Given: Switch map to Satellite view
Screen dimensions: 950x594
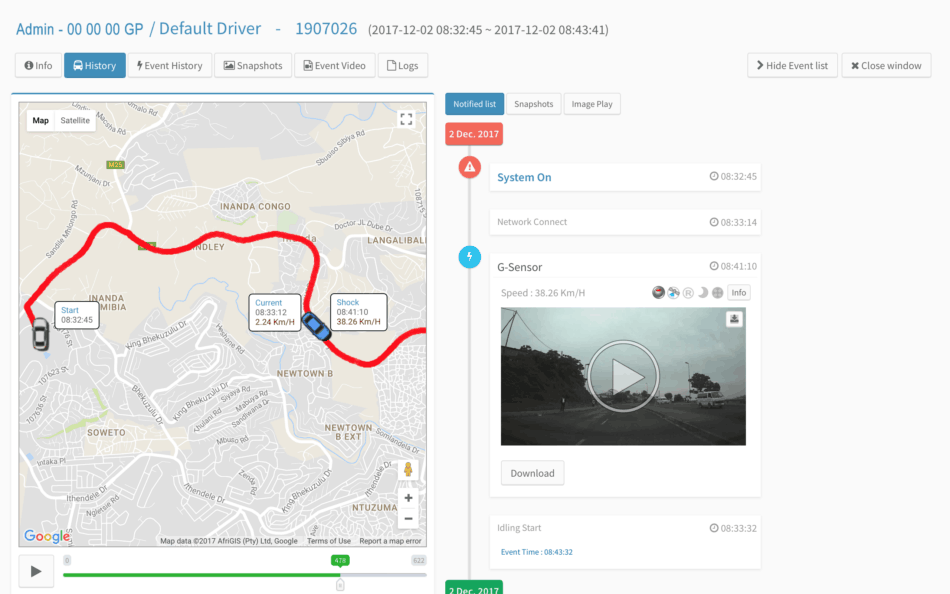Looking at the screenshot, I should (x=75, y=121).
